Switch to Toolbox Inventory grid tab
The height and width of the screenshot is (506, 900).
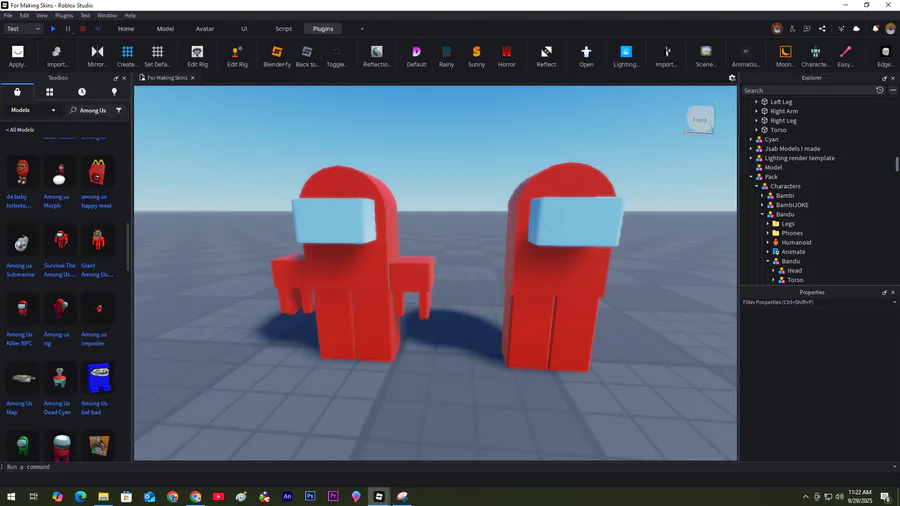click(x=49, y=92)
